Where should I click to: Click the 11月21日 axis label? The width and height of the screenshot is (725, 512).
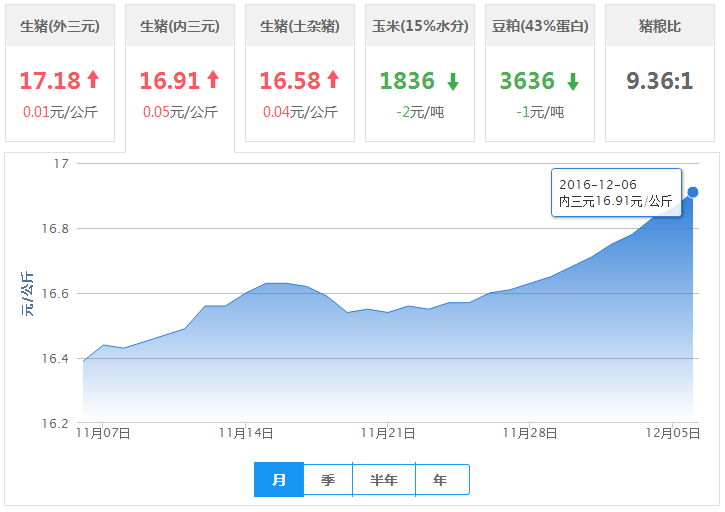point(388,433)
